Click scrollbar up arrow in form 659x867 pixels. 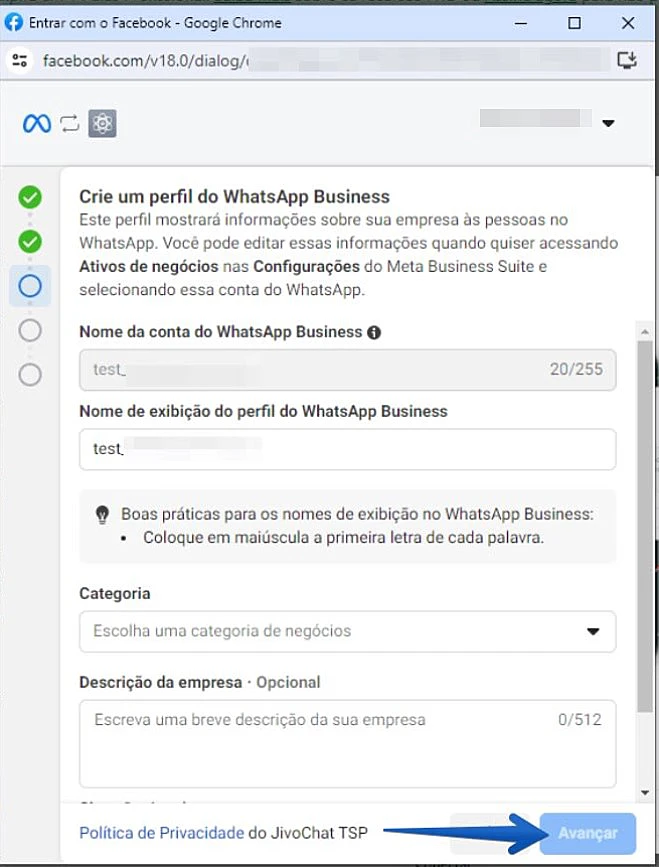[x=645, y=332]
